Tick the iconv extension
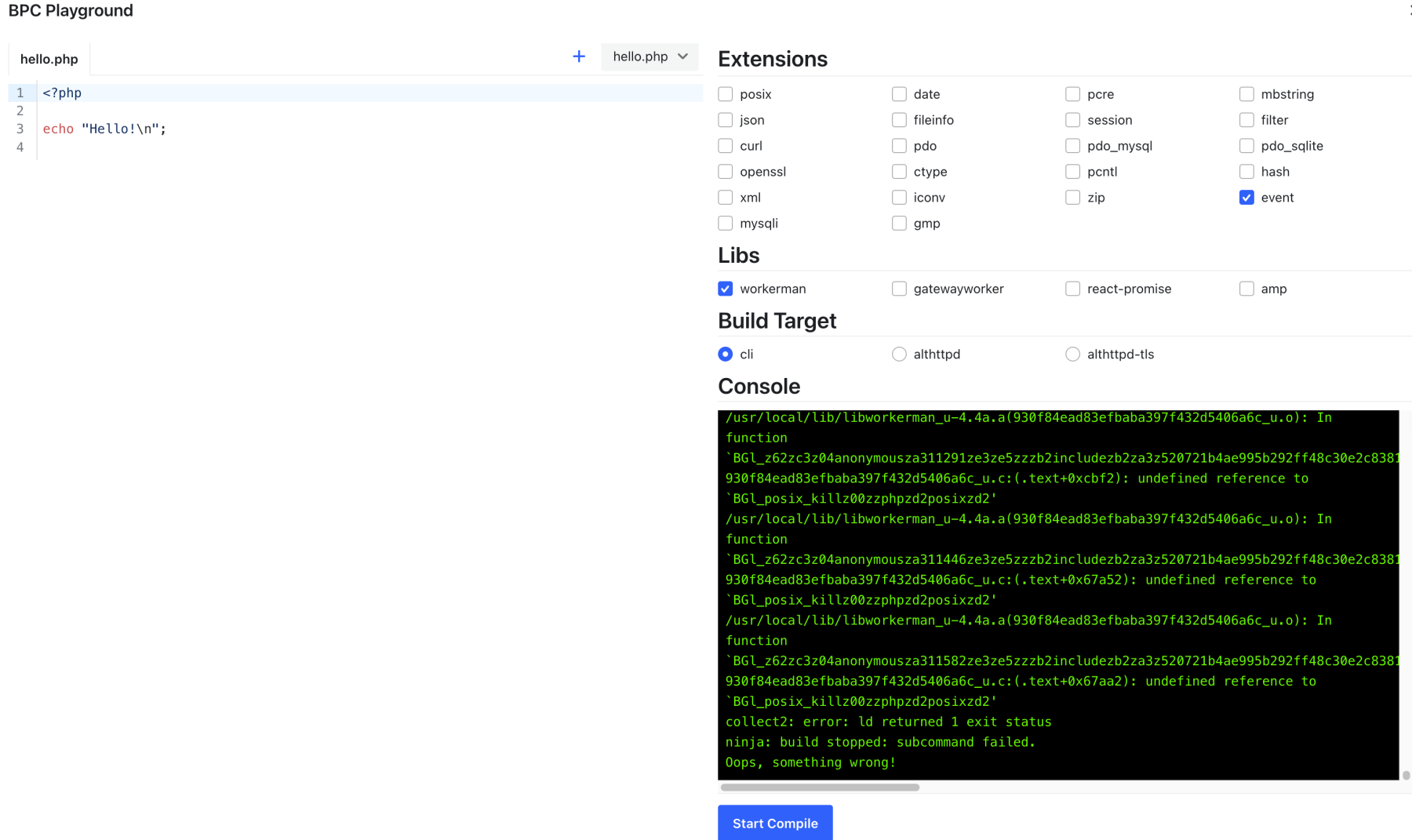The image size is (1412, 840). point(899,198)
